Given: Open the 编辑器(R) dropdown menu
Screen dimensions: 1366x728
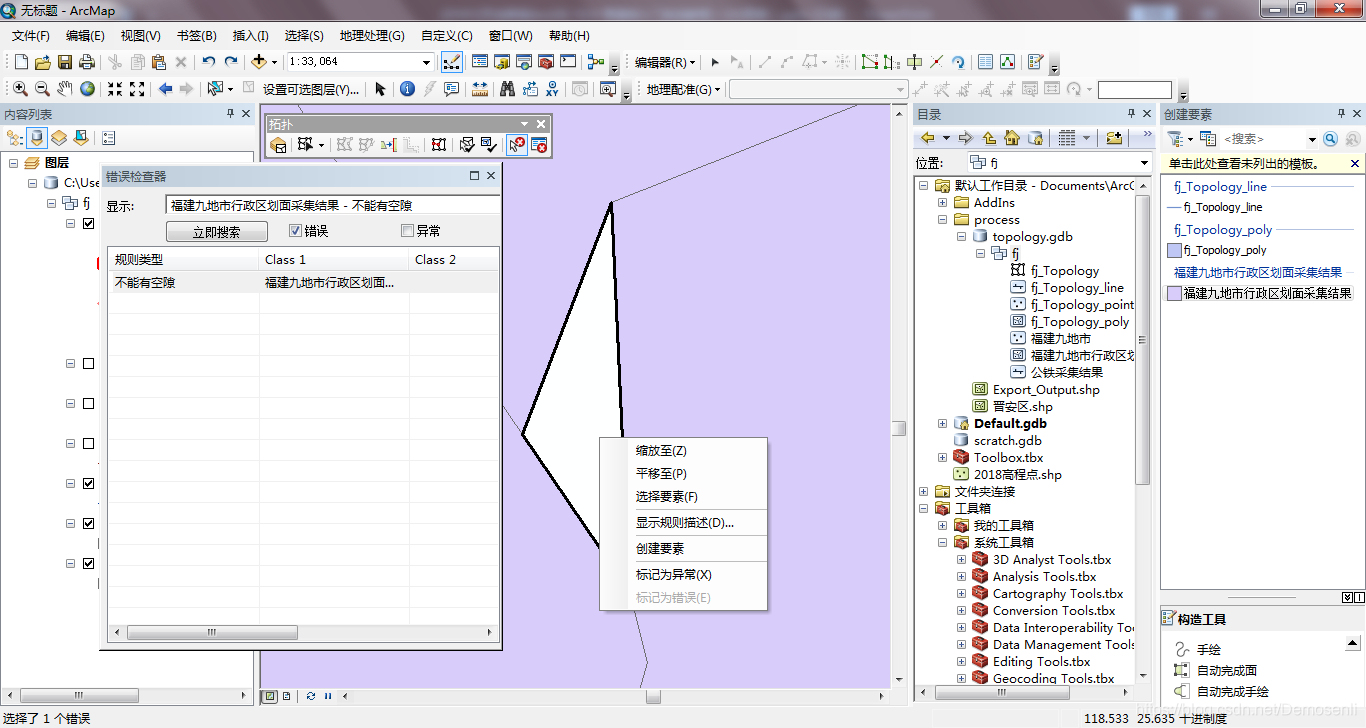Looking at the screenshot, I should (x=664, y=62).
